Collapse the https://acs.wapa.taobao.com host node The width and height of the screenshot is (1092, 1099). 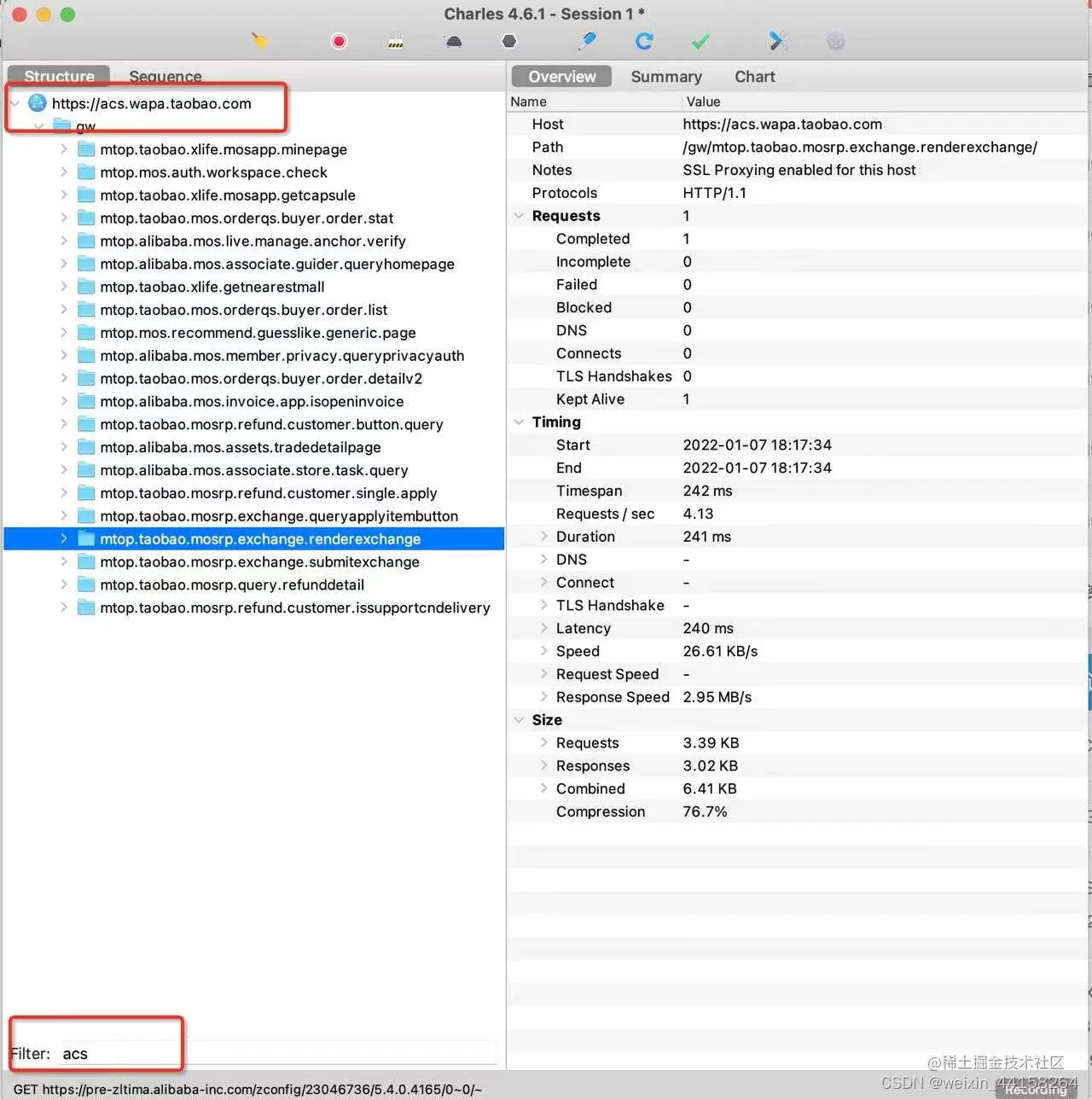click(x=15, y=103)
